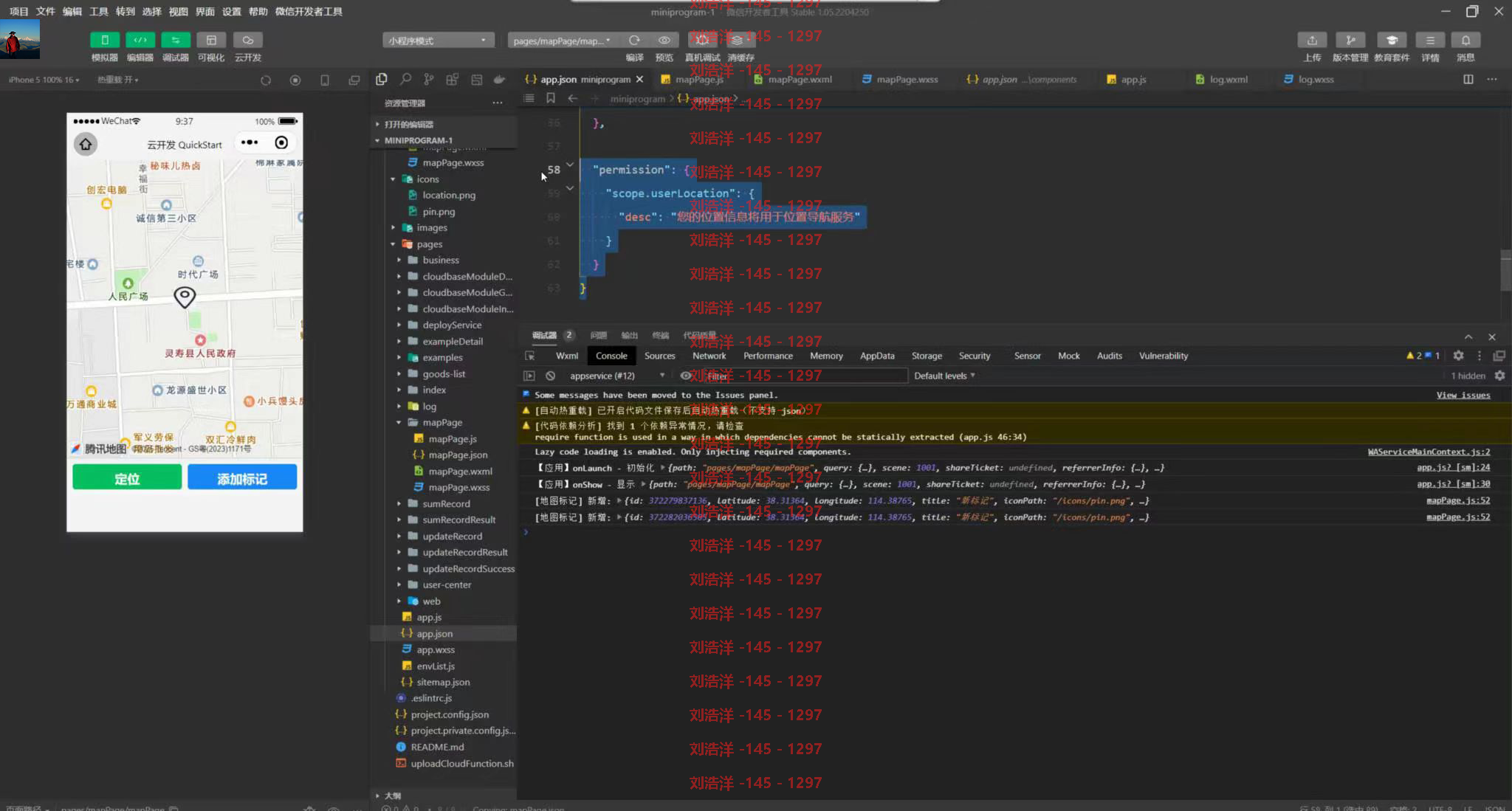The image size is (1512, 811).
Task: Open devtools settings gear icon
Action: coord(1458,356)
